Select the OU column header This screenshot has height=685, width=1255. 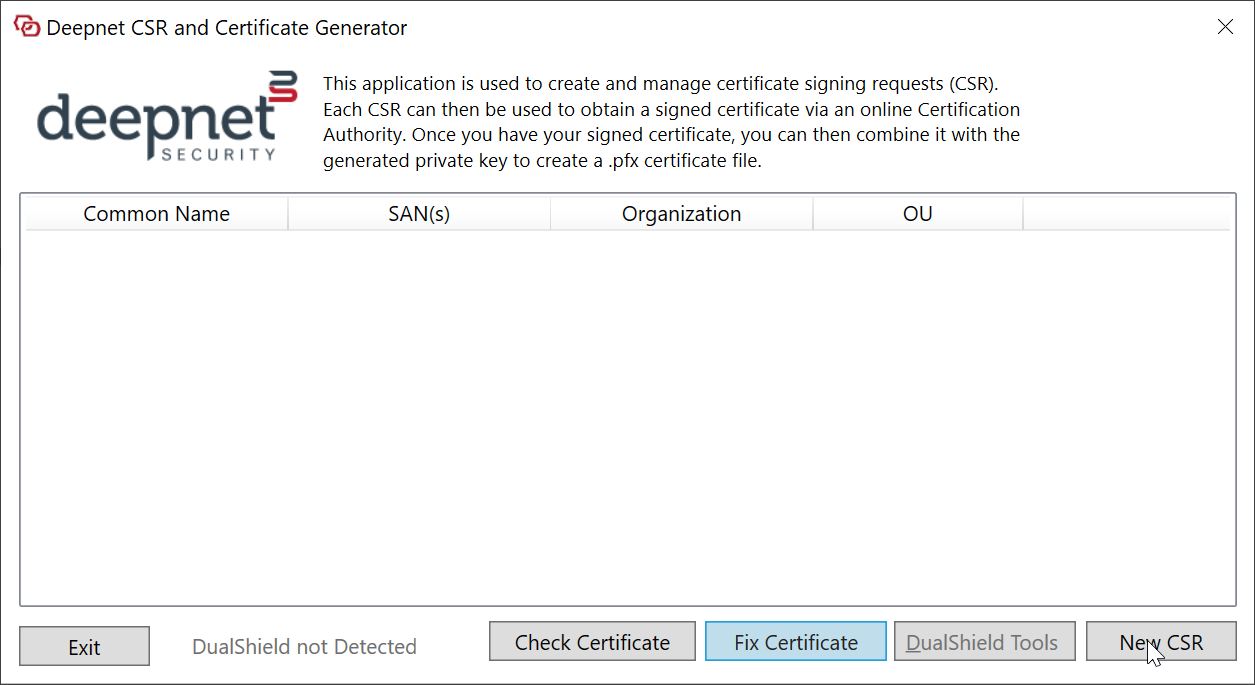917,214
